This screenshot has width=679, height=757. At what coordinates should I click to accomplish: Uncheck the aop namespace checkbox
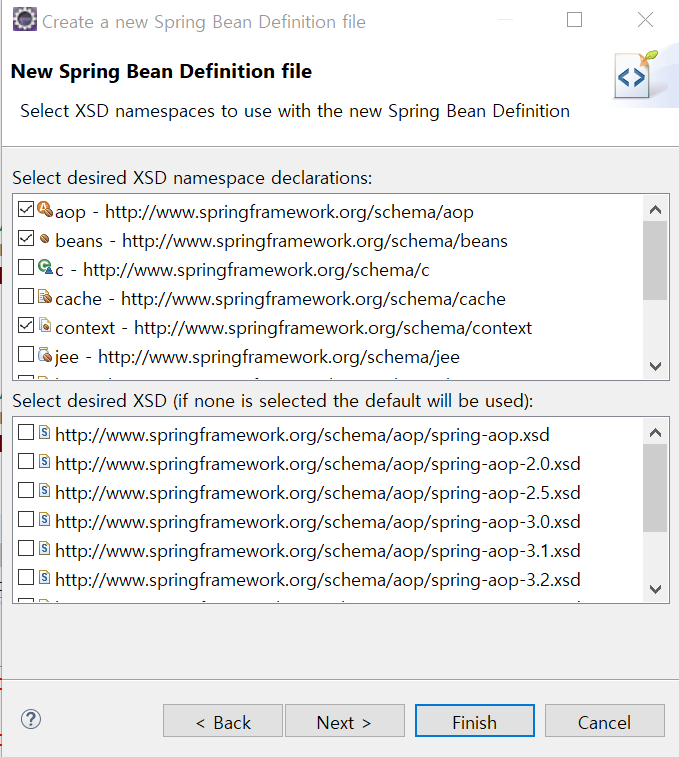pos(26,209)
